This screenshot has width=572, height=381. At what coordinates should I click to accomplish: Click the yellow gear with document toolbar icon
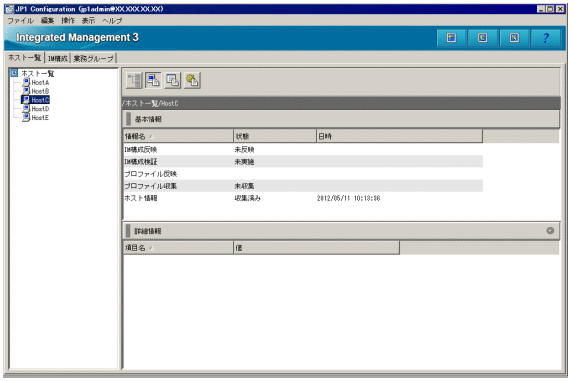click(192, 80)
